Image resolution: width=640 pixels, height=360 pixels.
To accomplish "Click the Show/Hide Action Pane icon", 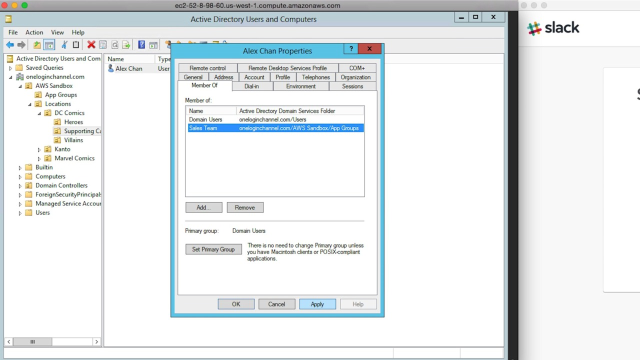I will (153, 45).
